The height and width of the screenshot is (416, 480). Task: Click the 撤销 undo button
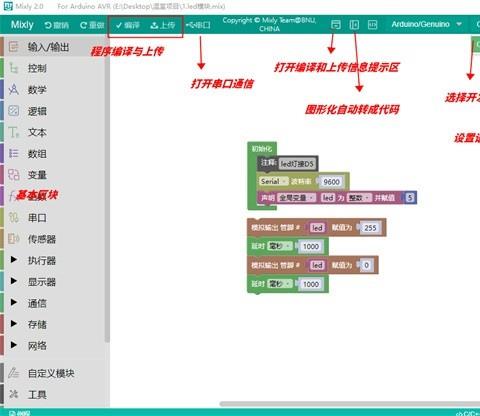pos(56,25)
